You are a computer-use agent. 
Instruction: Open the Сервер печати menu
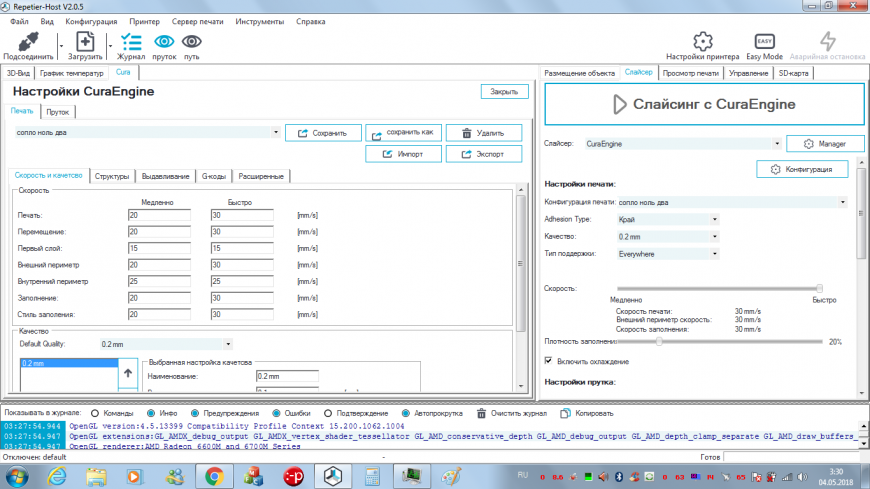tap(198, 22)
